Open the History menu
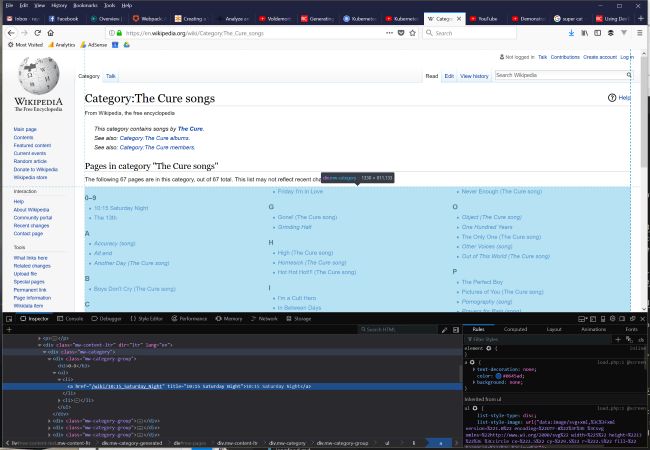This screenshot has width=650, height=450. coord(59,5)
